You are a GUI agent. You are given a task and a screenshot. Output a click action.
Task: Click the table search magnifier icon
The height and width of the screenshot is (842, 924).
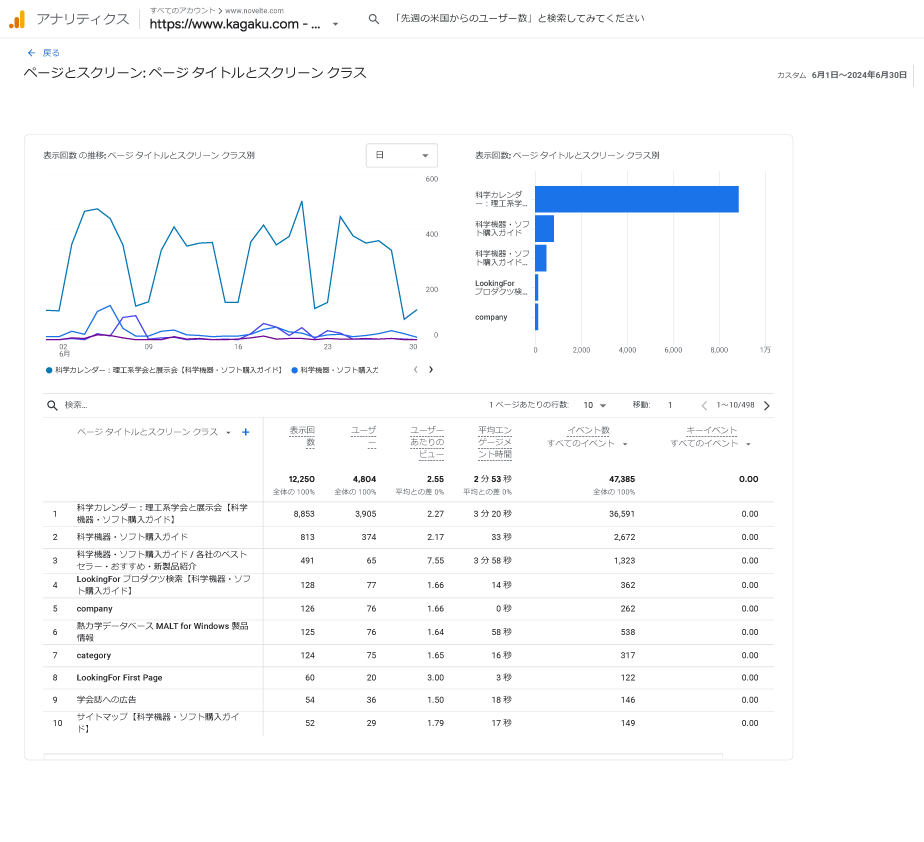52,405
